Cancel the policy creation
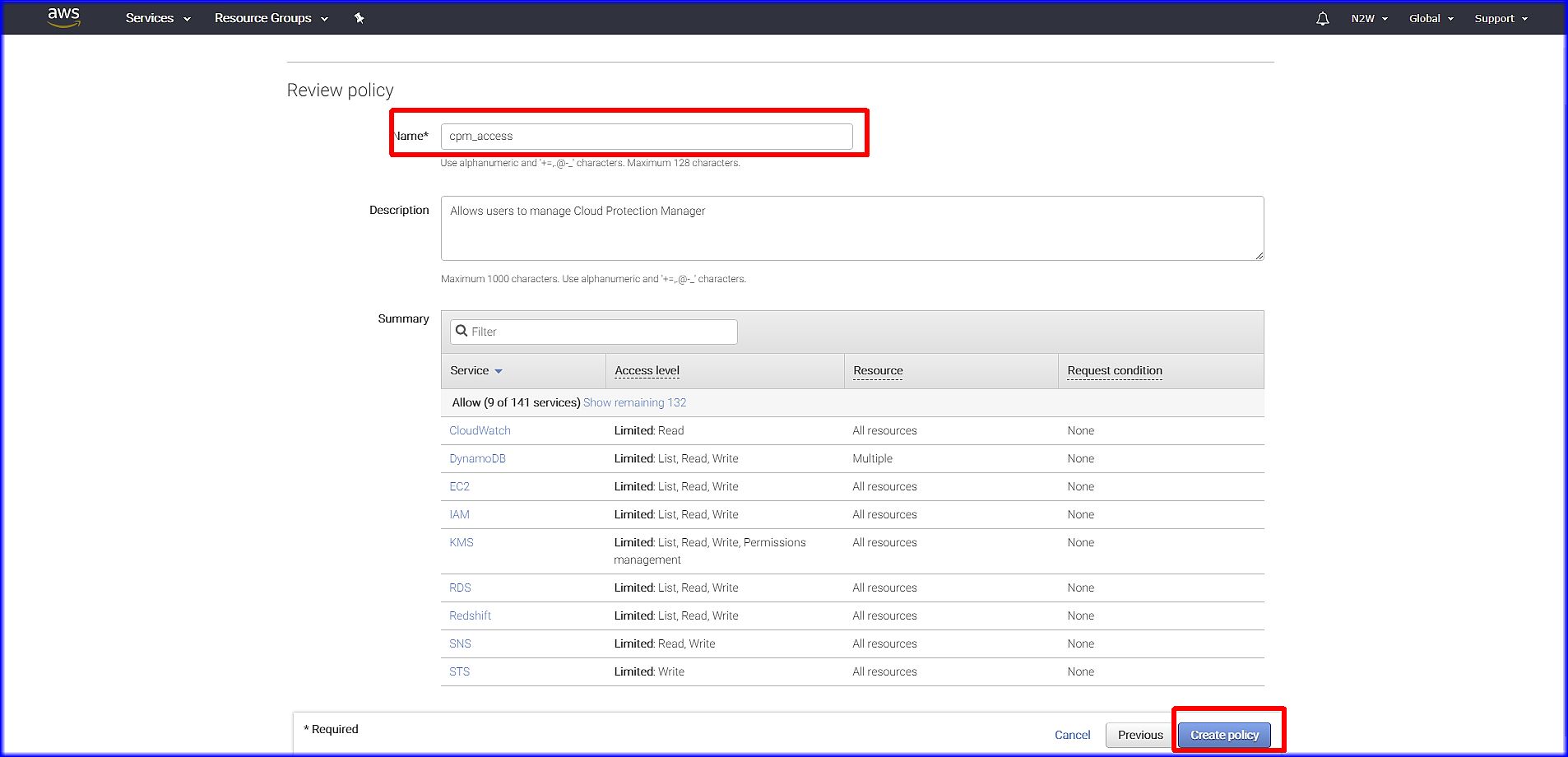 pyautogui.click(x=1073, y=735)
